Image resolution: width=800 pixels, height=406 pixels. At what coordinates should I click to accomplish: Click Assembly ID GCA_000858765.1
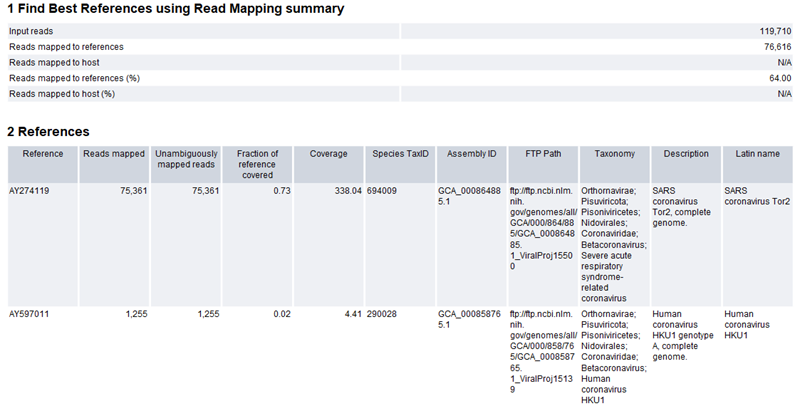click(x=469, y=319)
